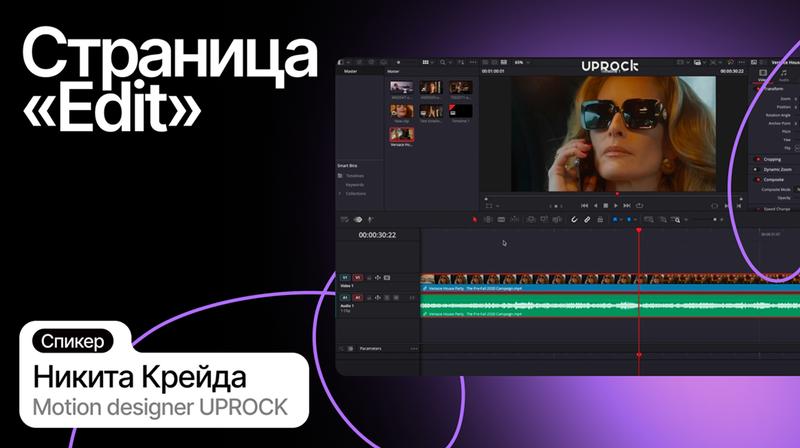The image size is (800, 448).
Task: Disable the Composite section toggle
Action: 758,180
